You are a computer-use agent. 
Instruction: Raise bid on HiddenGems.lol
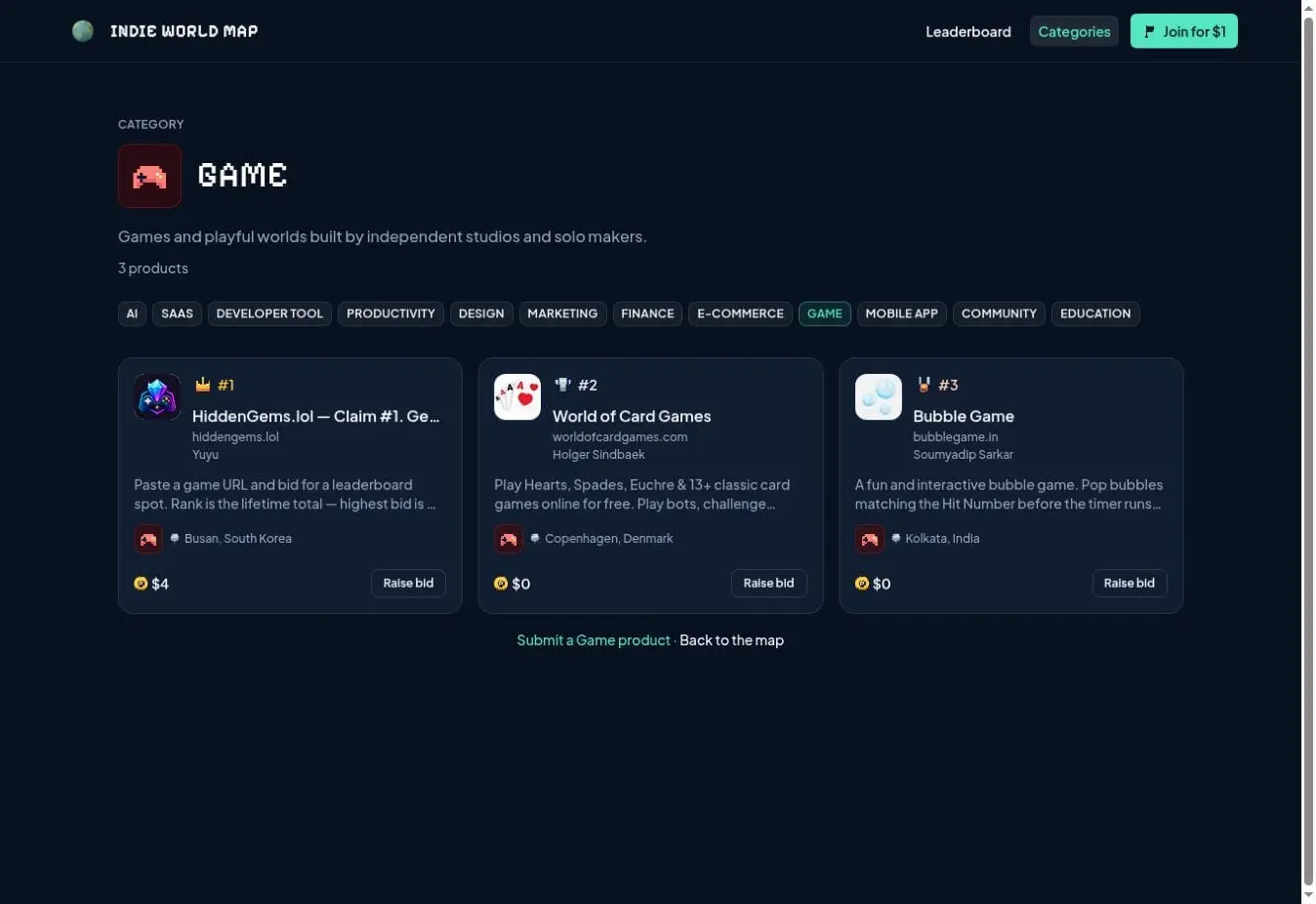(408, 583)
